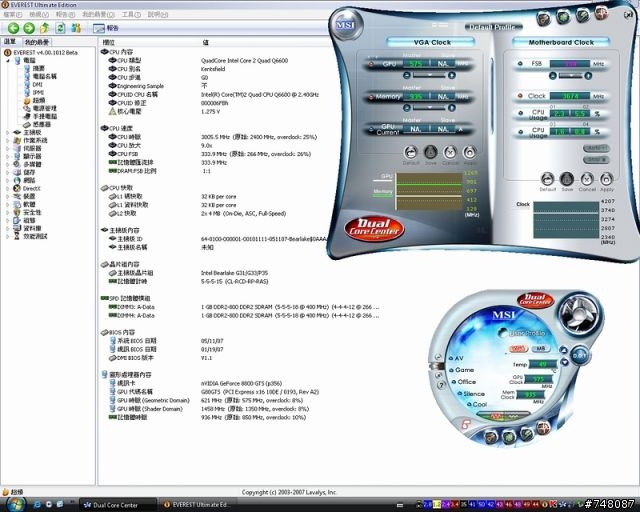640x512 pixels.
Task: Click the small corner icon at the panel's upper right
Action: (x=628, y=15)
